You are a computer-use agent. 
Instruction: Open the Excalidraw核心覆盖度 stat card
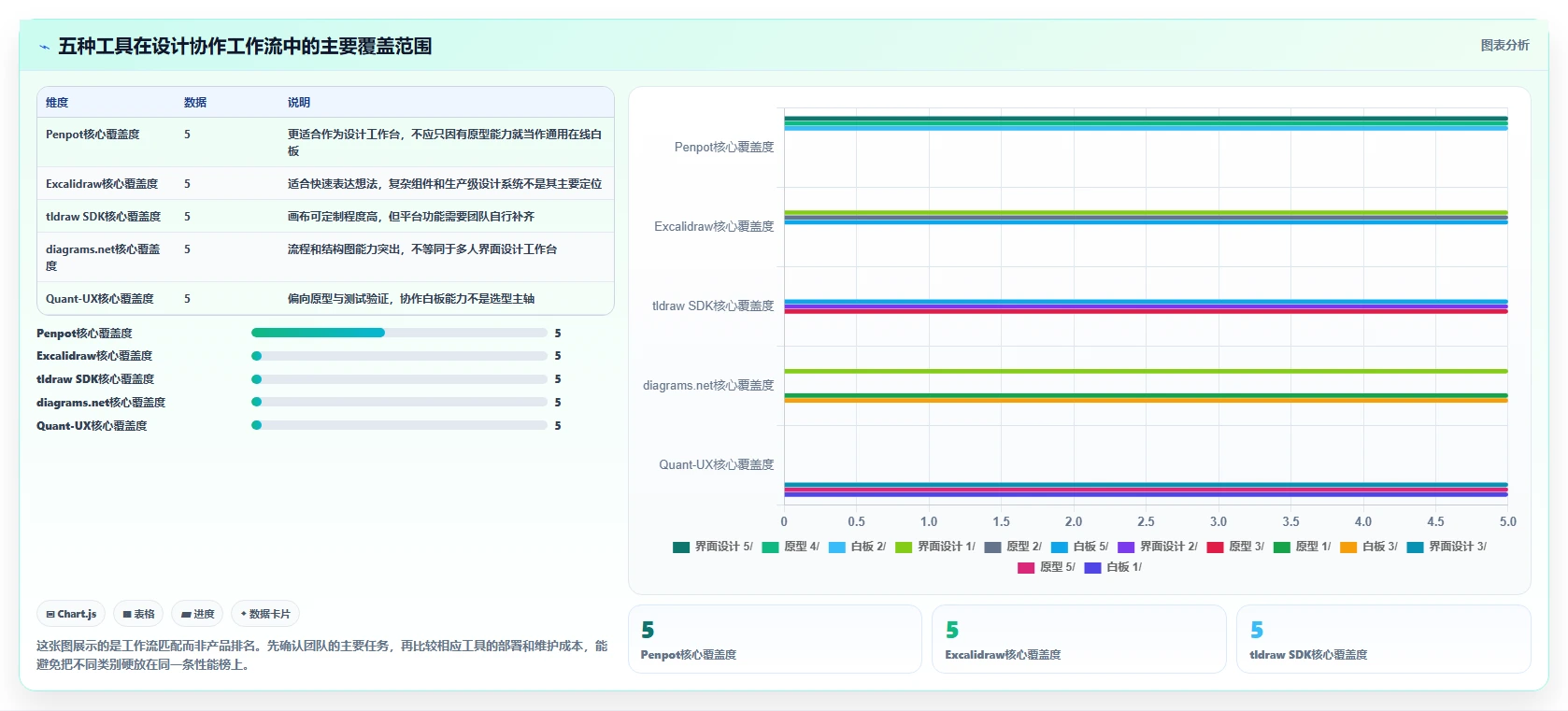1079,639
